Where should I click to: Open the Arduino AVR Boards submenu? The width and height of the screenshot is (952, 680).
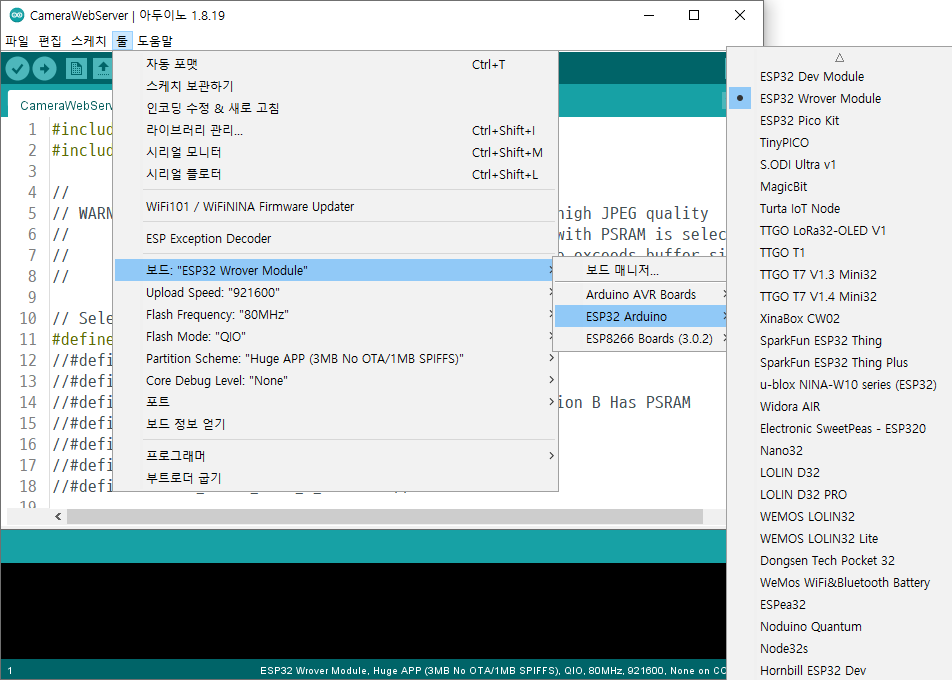pyautogui.click(x=640, y=294)
